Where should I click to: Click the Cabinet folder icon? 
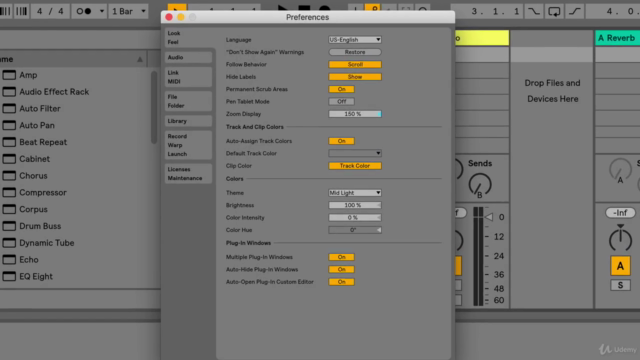tap(9, 159)
